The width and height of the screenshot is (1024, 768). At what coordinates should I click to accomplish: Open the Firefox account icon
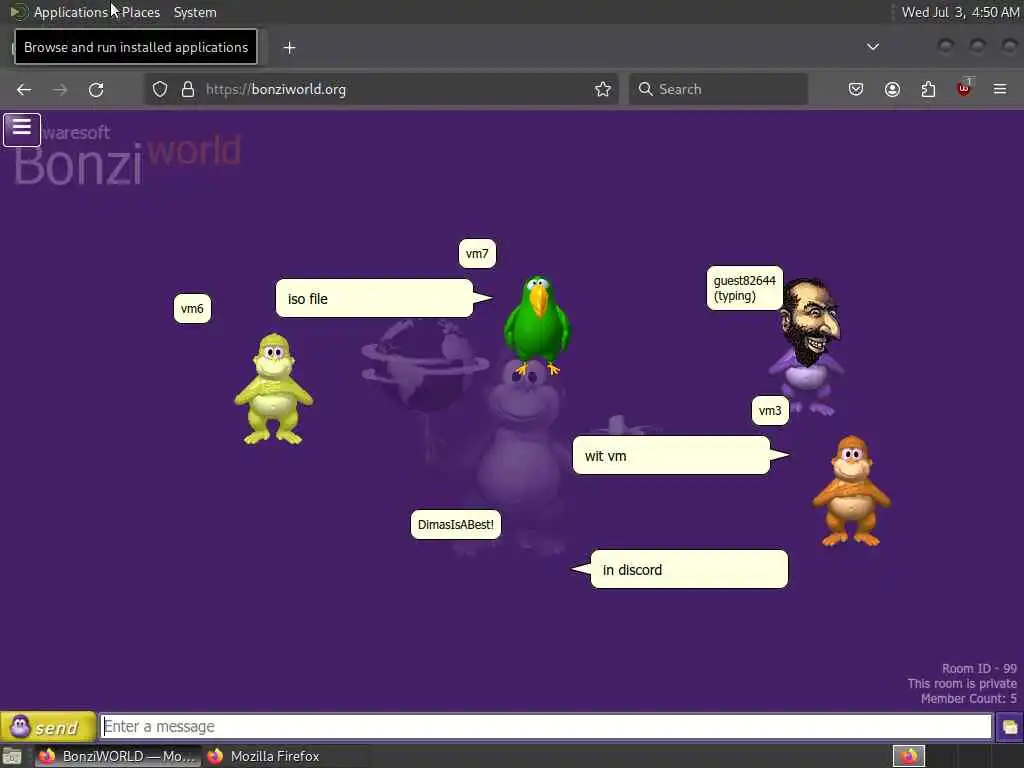[892, 89]
